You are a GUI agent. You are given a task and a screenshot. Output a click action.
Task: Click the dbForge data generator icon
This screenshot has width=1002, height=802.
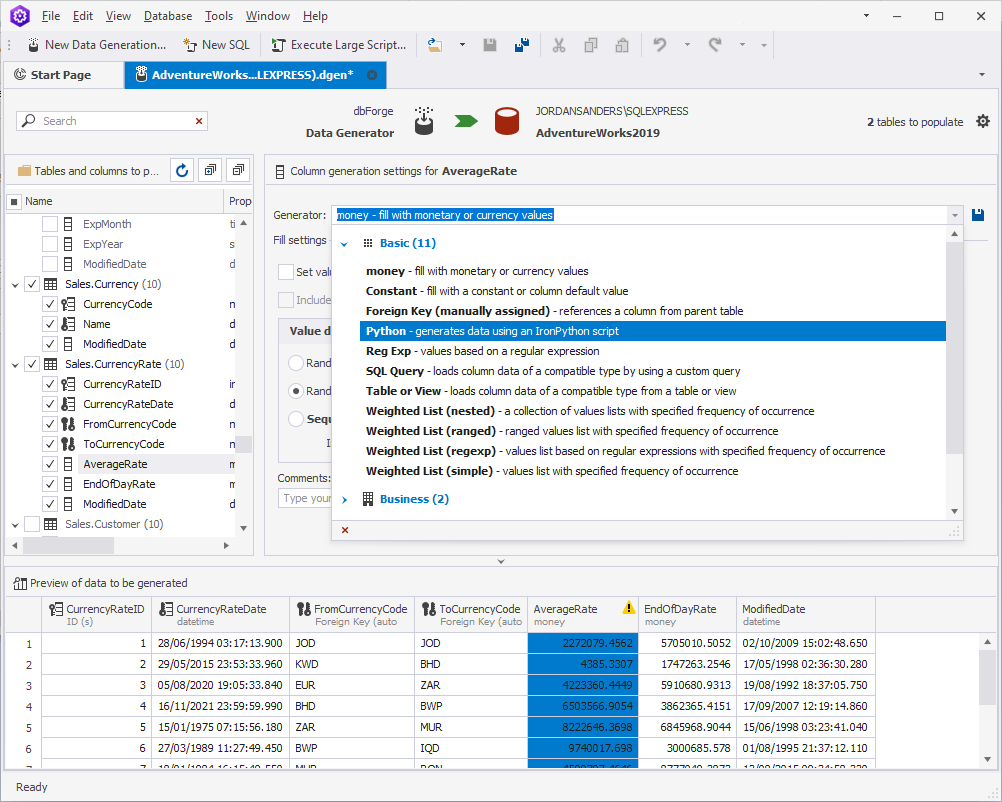coord(424,121)
